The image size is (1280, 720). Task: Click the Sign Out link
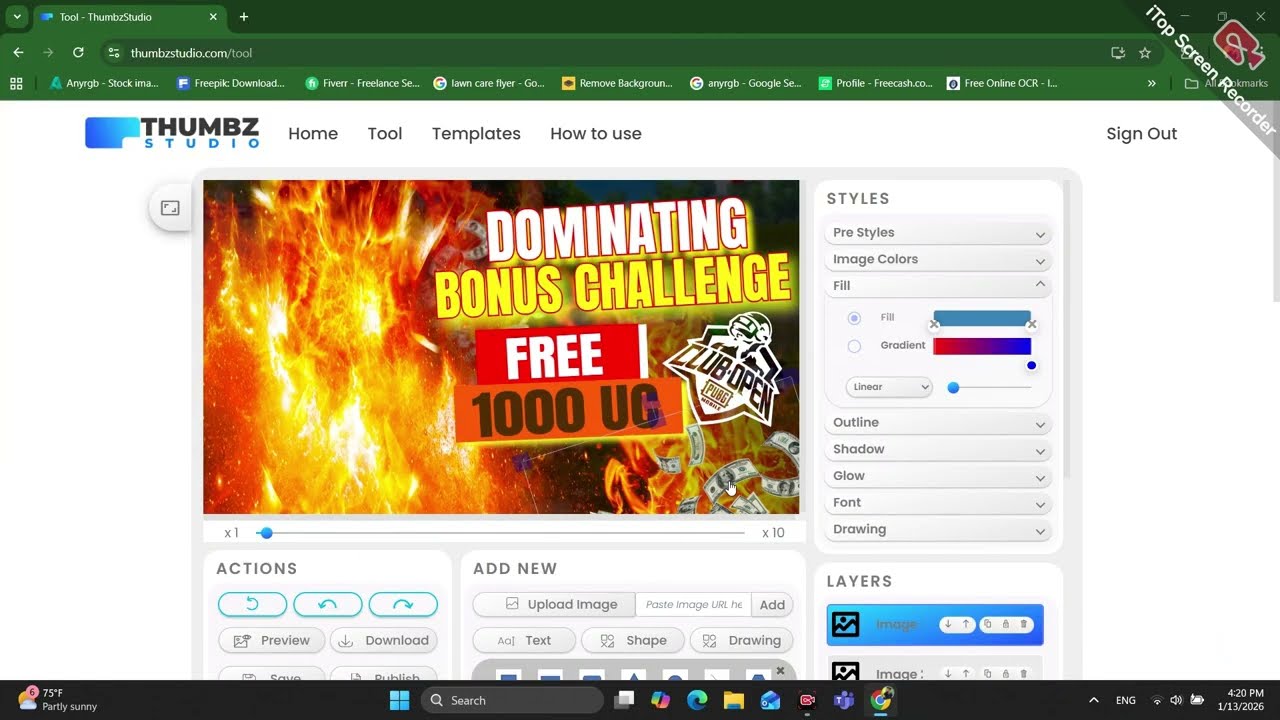[x=1141, y=133]
